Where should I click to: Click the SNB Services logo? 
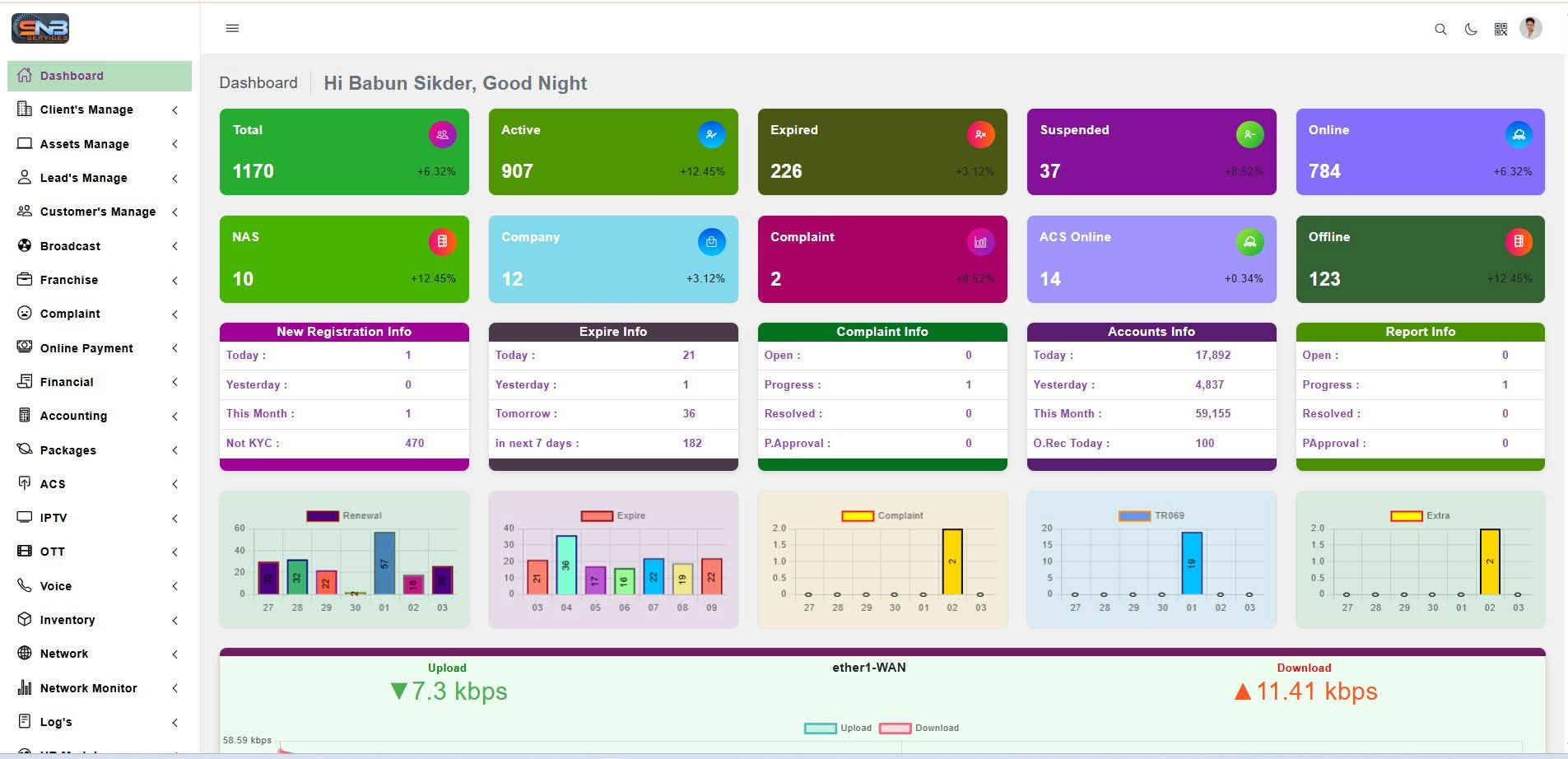click(40, 29)
